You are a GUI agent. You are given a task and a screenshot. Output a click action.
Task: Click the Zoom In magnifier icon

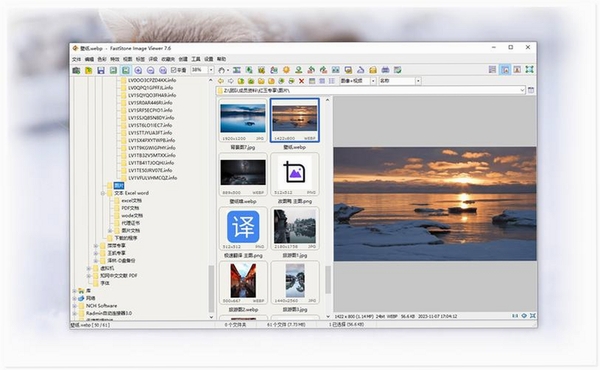[x=138, y=70]
